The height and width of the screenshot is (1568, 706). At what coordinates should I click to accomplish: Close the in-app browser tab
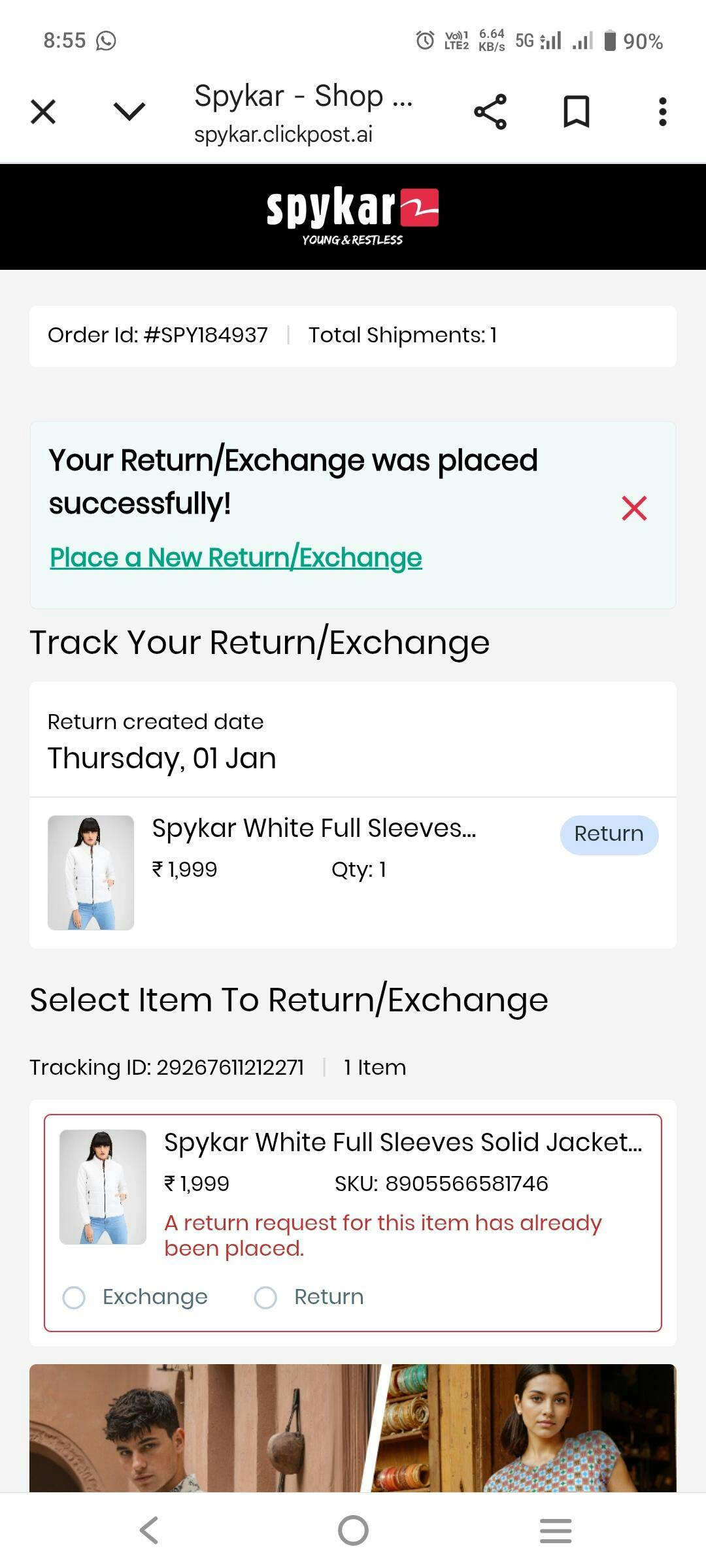click(43, 112)
